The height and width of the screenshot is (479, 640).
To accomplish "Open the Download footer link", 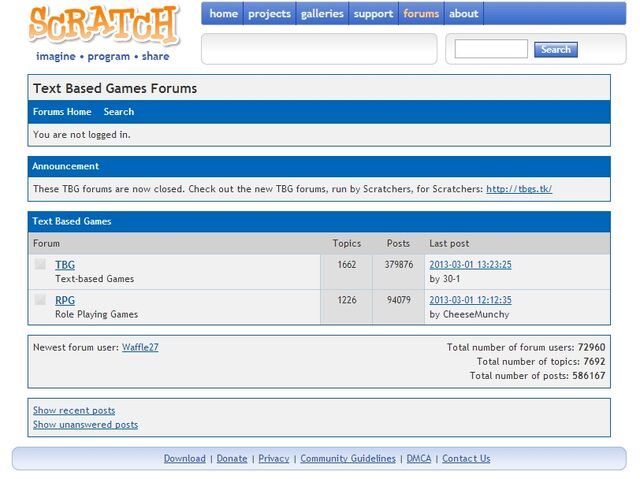I will 184,459.
